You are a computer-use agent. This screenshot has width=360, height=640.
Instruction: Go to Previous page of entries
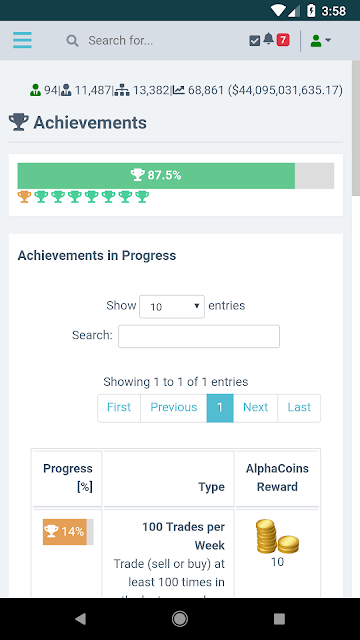click(x=173, y=408)
